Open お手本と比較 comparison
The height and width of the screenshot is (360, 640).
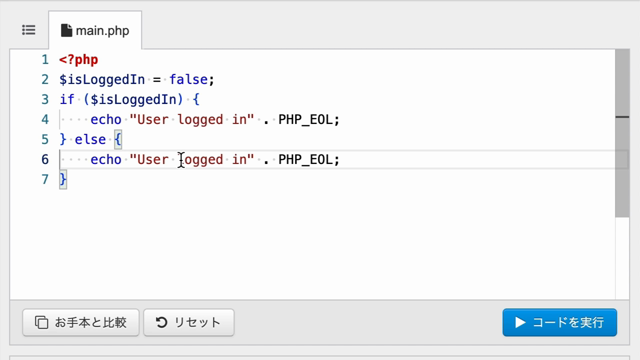coord(81,322)
